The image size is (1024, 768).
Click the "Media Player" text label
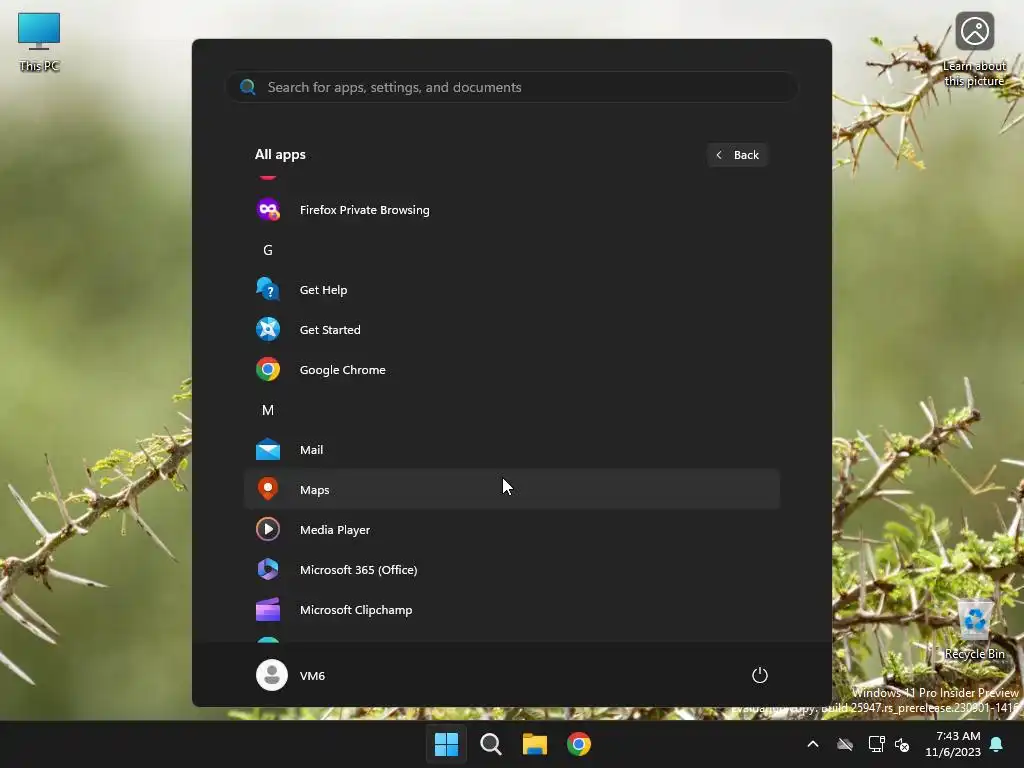[335, 530]
